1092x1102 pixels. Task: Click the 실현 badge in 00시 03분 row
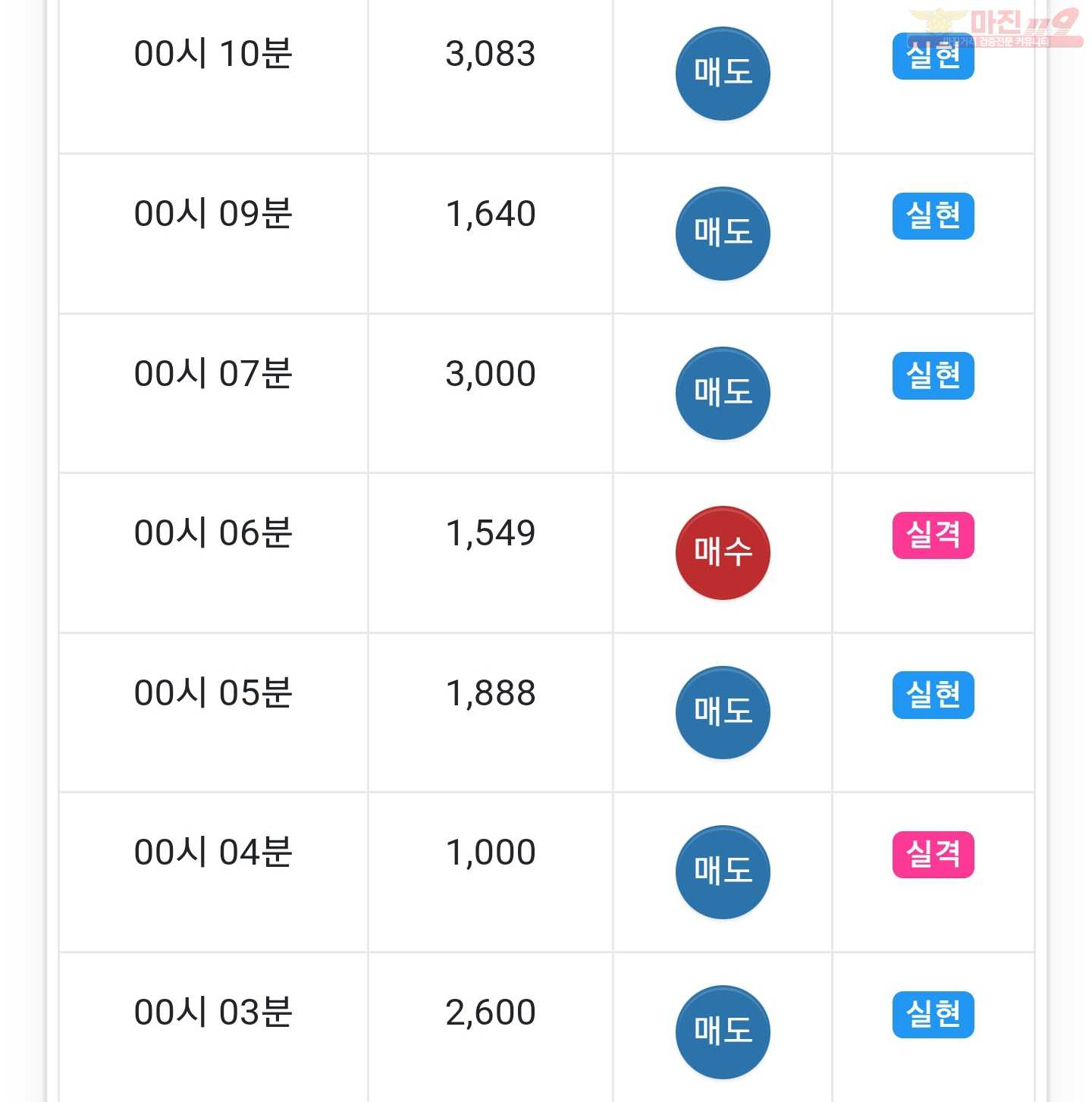point(933,1014)
